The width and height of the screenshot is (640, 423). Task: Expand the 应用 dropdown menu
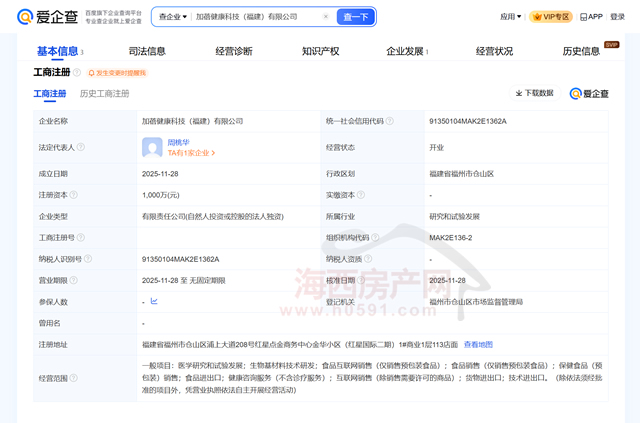point(510,17)
